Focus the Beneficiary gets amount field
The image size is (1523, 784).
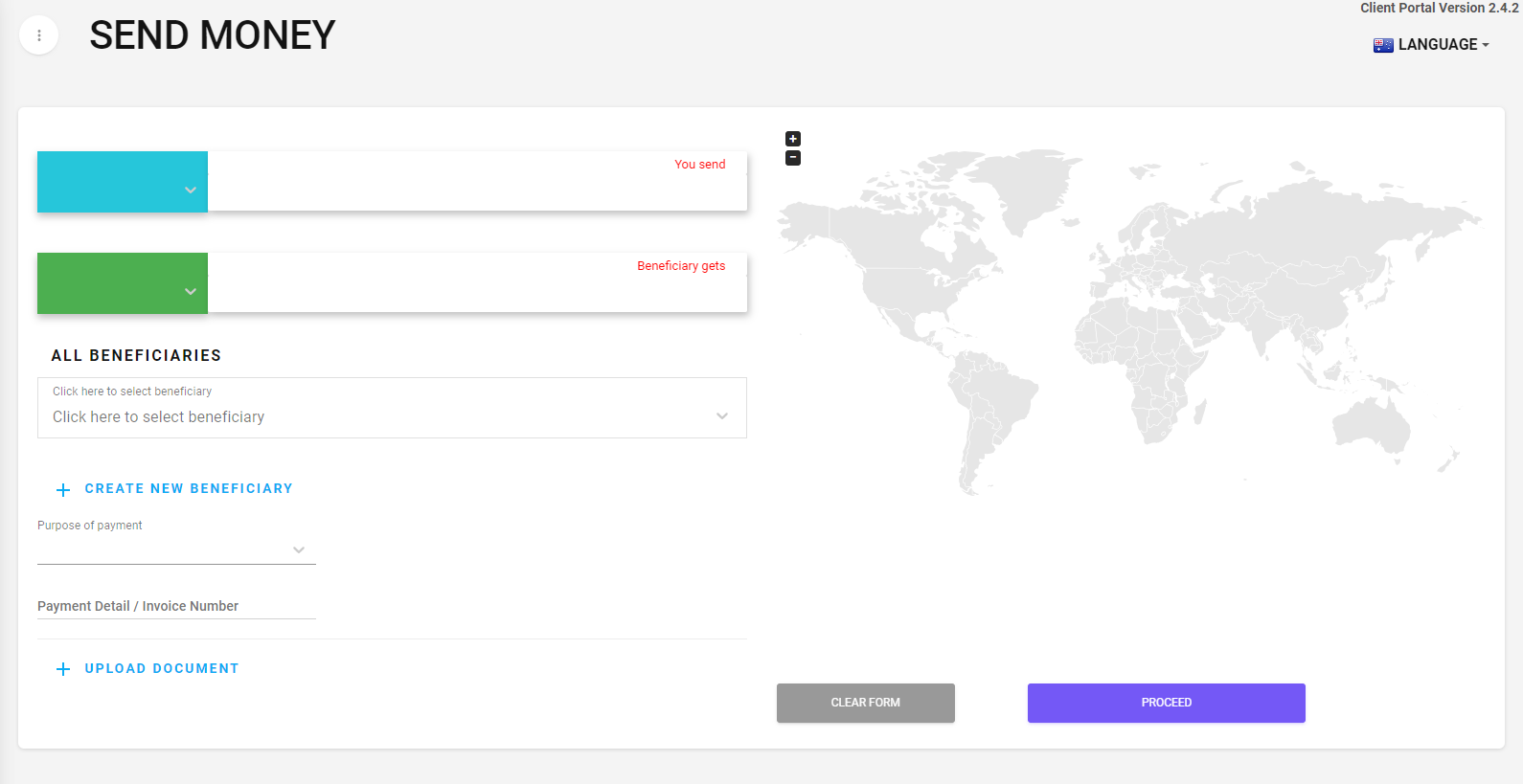(x=477, y=288)
